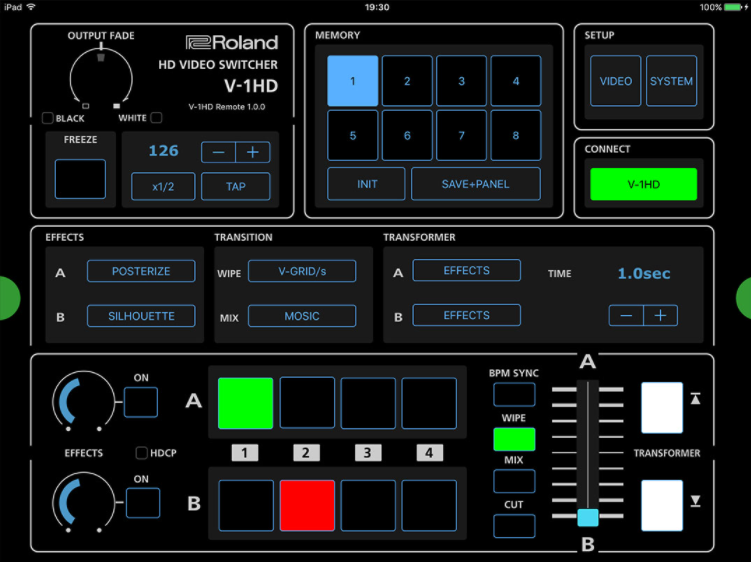
Task: Tap the upper TRANSFORMER pad
Action: [x=662, y=408]
